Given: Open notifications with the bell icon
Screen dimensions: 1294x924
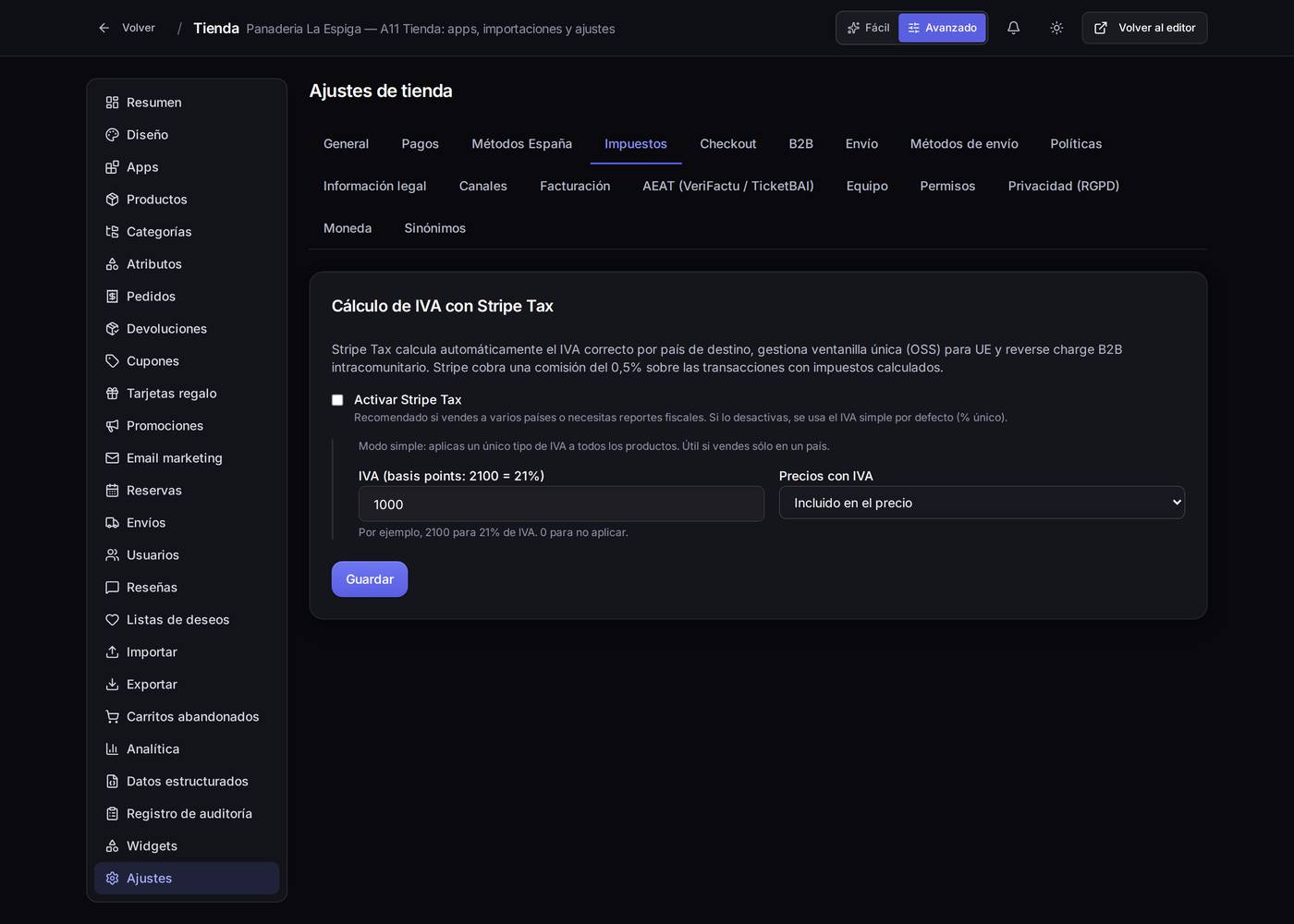Looking at the screenshot, I should coord(1013,28).
